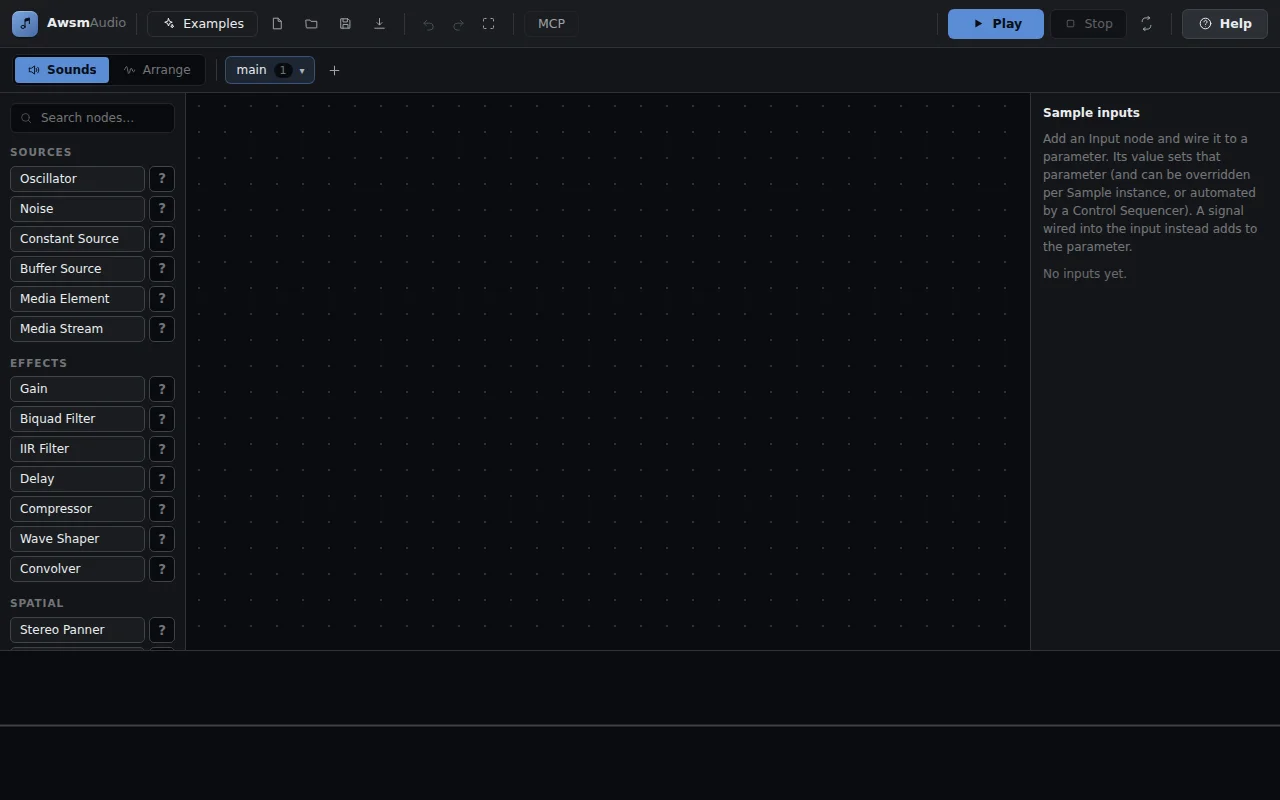Show help for Oscillator node
The image size is (1280, 800).
coord(161,179)
